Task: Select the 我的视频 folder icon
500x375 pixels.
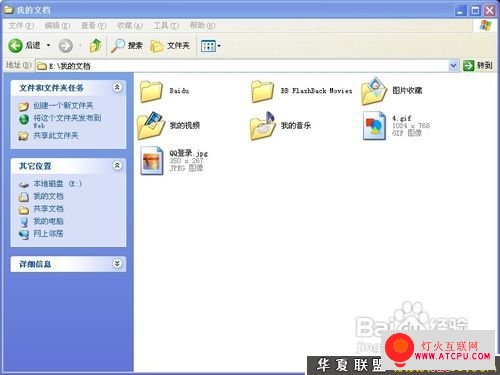Action: tap(151, 126)
